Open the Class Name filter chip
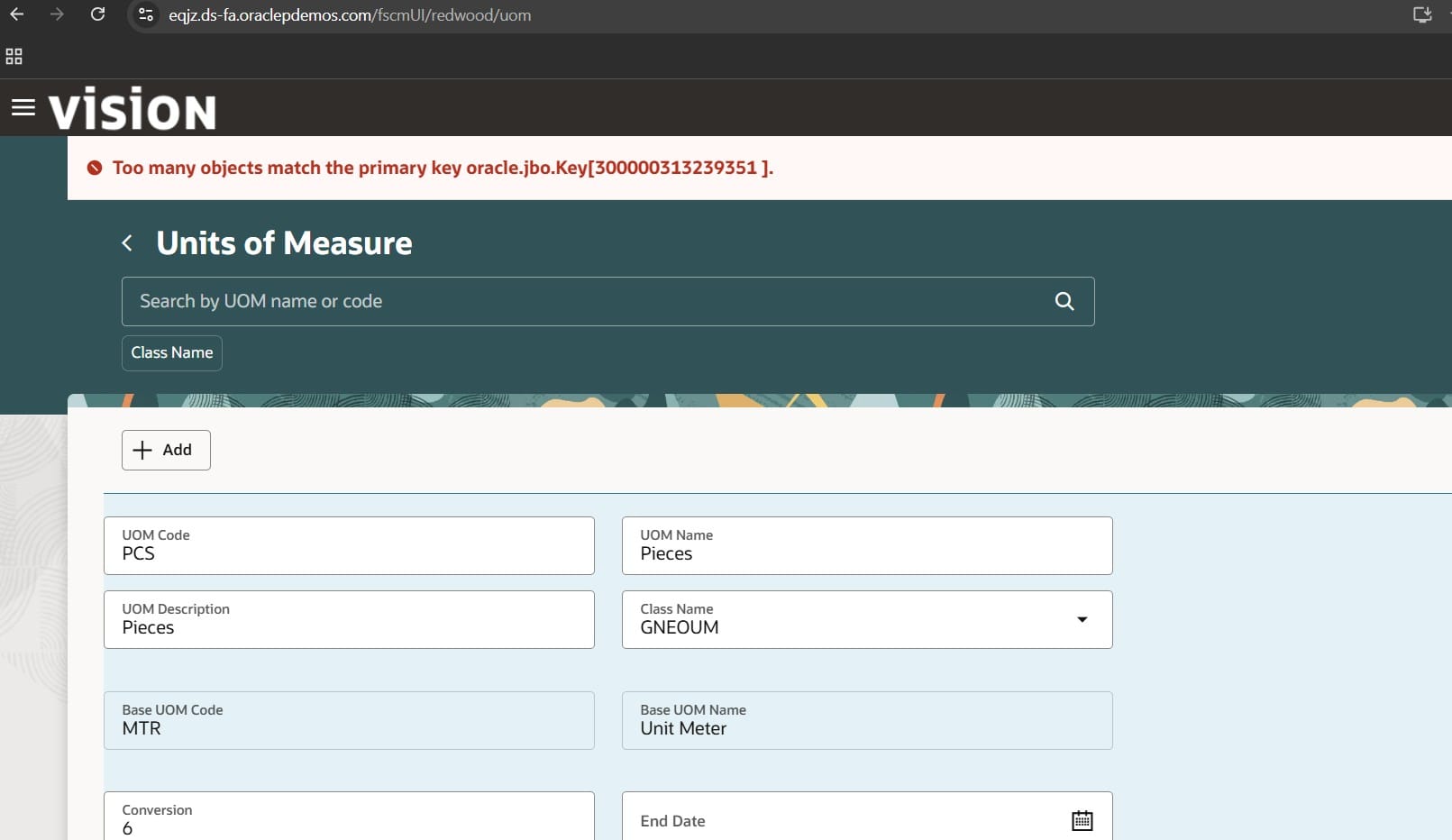Viewport: 1452px width, 840px height. [172, 352]
